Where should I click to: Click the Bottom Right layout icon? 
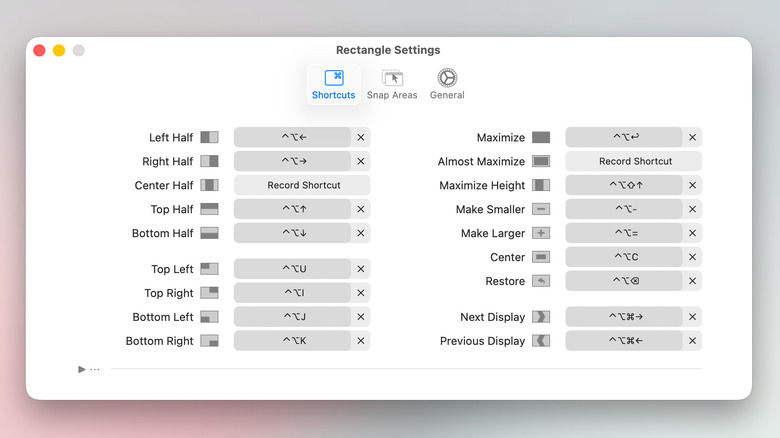[209, 340]
